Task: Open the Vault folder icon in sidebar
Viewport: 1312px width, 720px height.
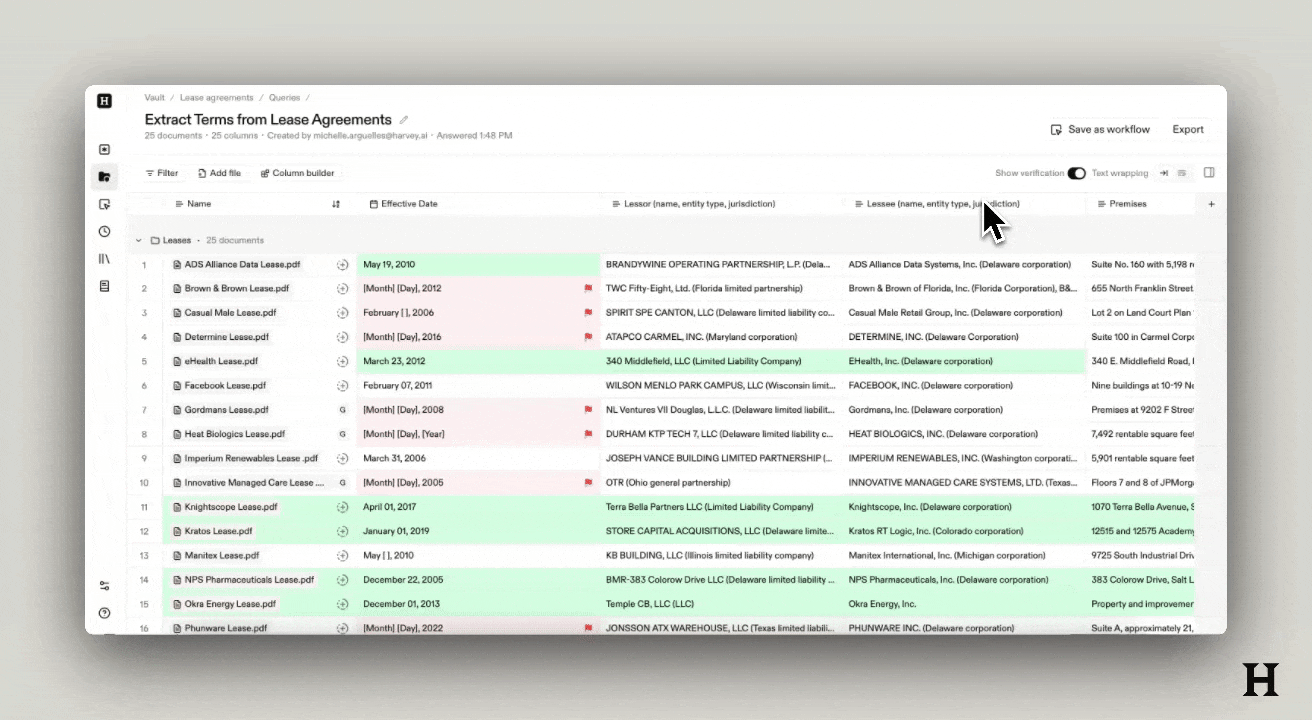Action: 105,177
